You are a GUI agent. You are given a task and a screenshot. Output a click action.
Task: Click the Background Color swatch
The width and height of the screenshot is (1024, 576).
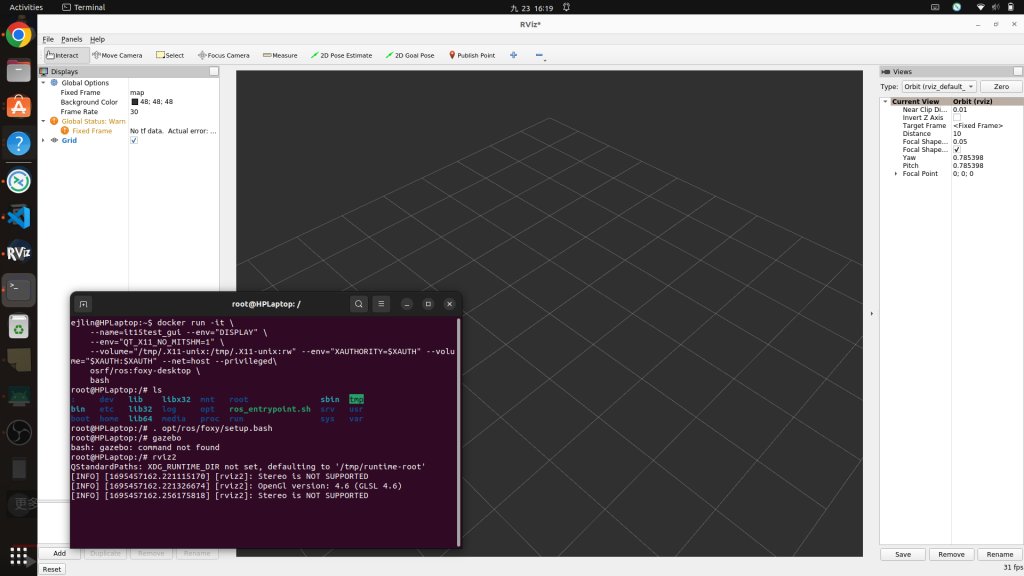(x=135, y=102)
